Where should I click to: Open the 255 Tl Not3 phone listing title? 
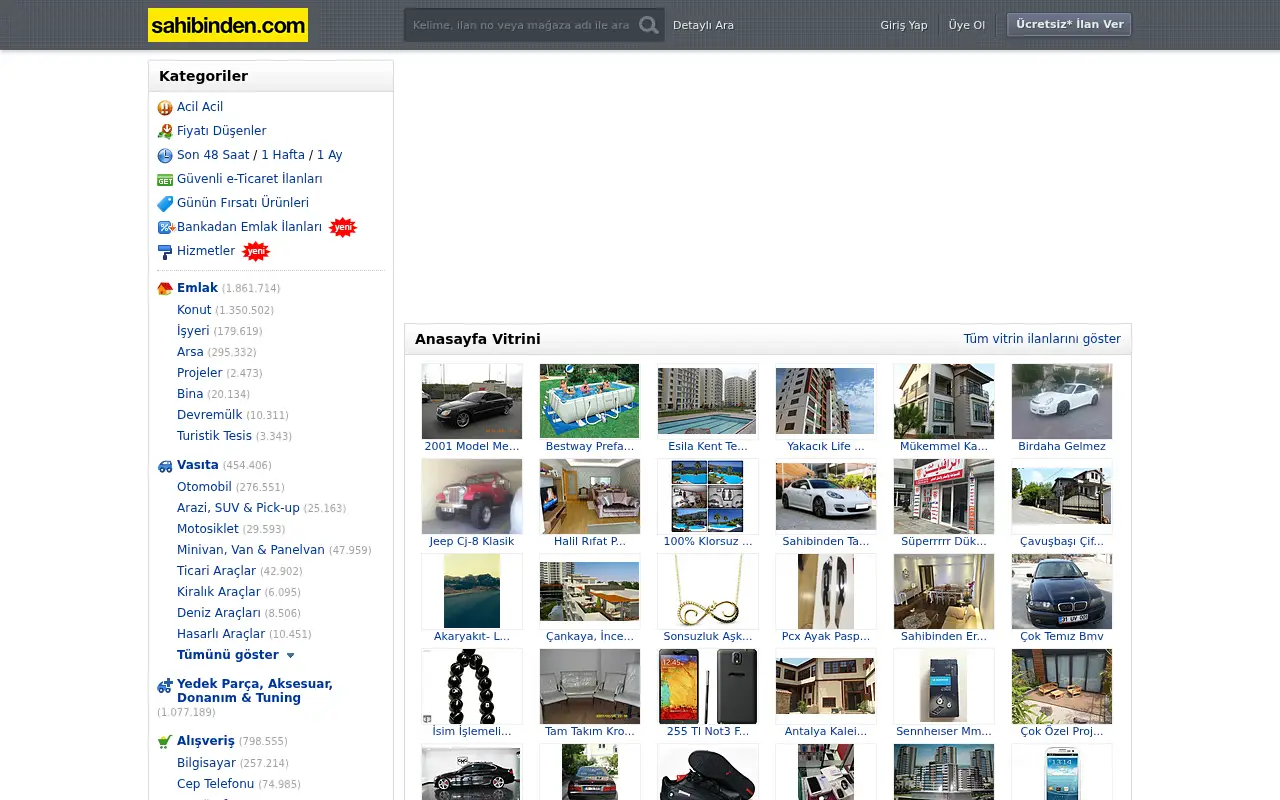coord(707,731)
